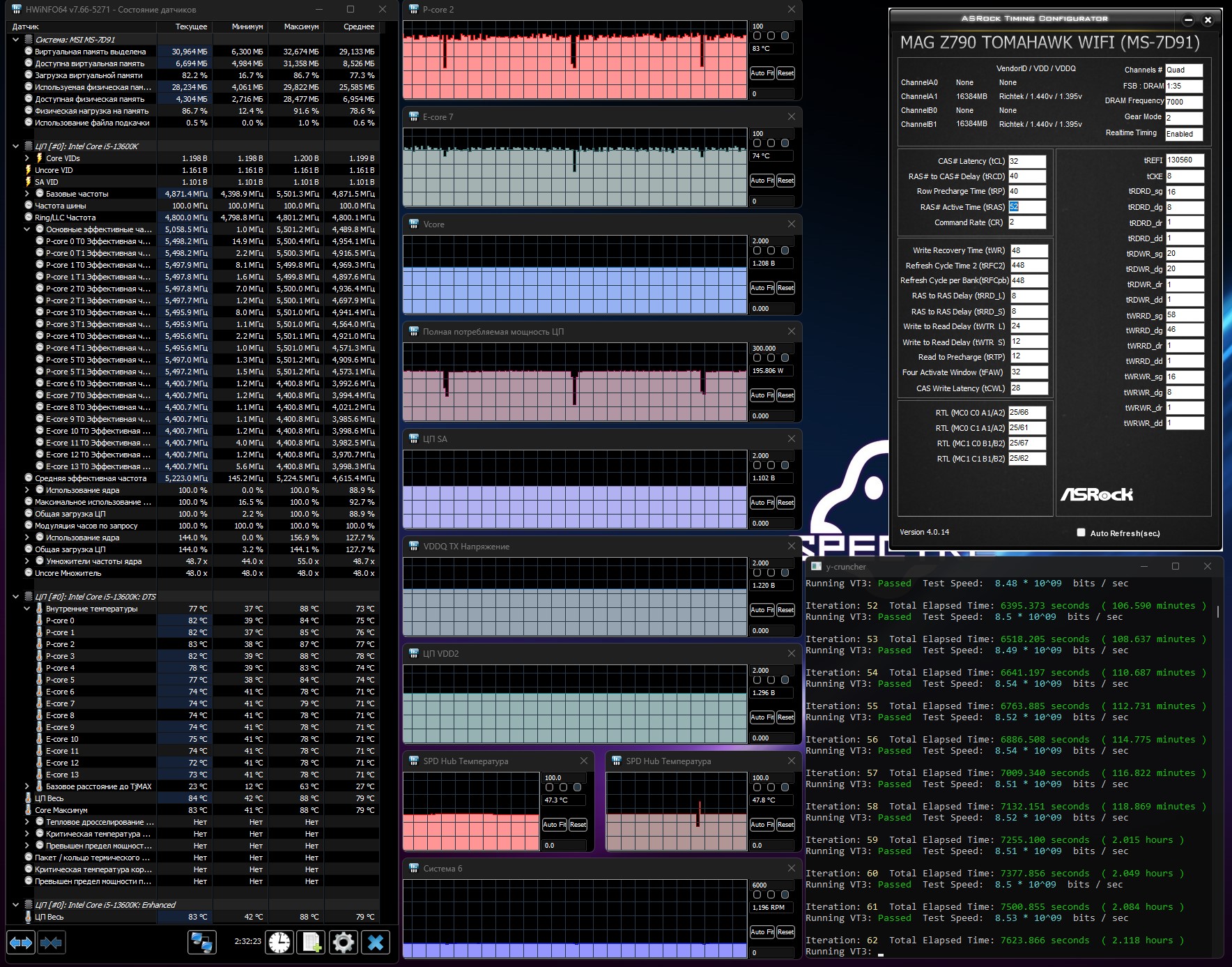Close the ЦП SA graph window
The width and height of the screenshot is (1232, 967).
(791, 439)
